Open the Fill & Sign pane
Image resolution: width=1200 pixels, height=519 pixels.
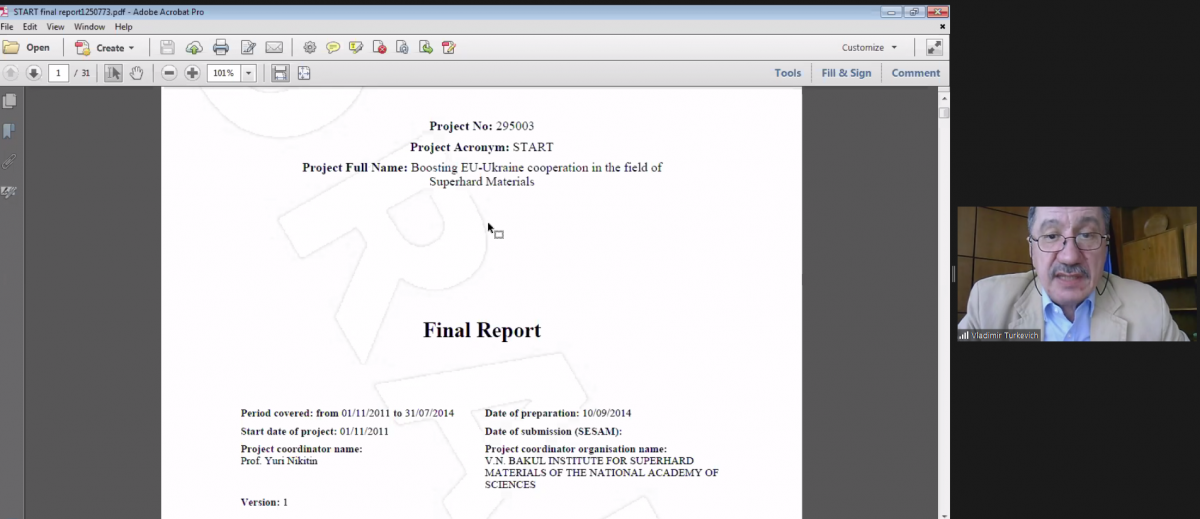[x=846, y=73]
